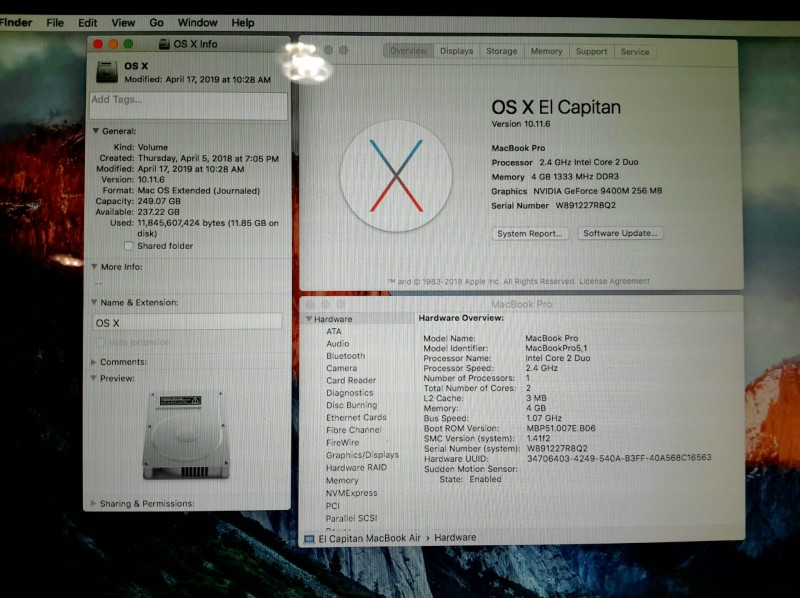Collapse the General section
The height and width of the screenshot is (598, 800).
[x=95, y=131]
